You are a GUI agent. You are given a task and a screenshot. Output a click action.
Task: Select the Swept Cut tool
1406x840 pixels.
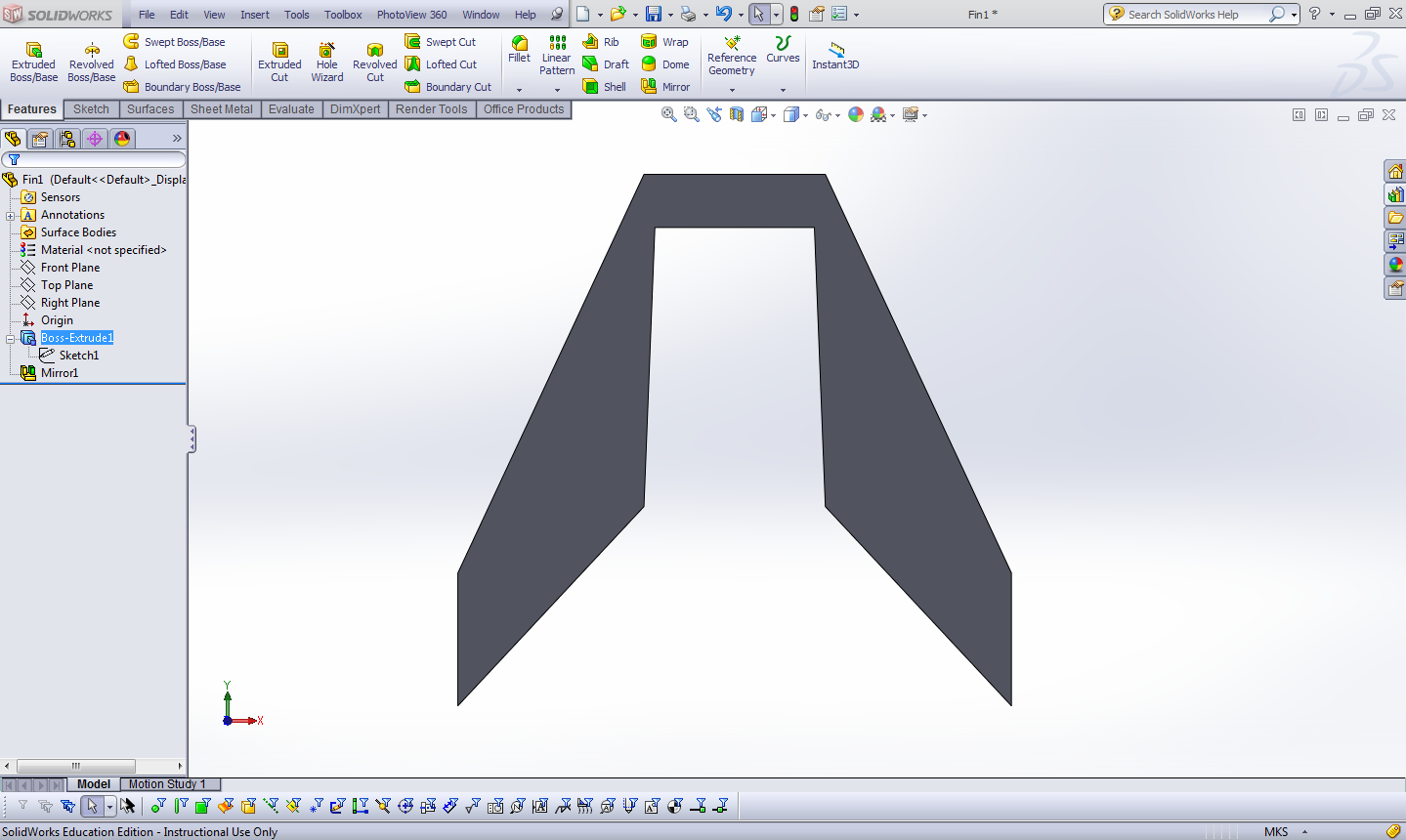(441, 42)
